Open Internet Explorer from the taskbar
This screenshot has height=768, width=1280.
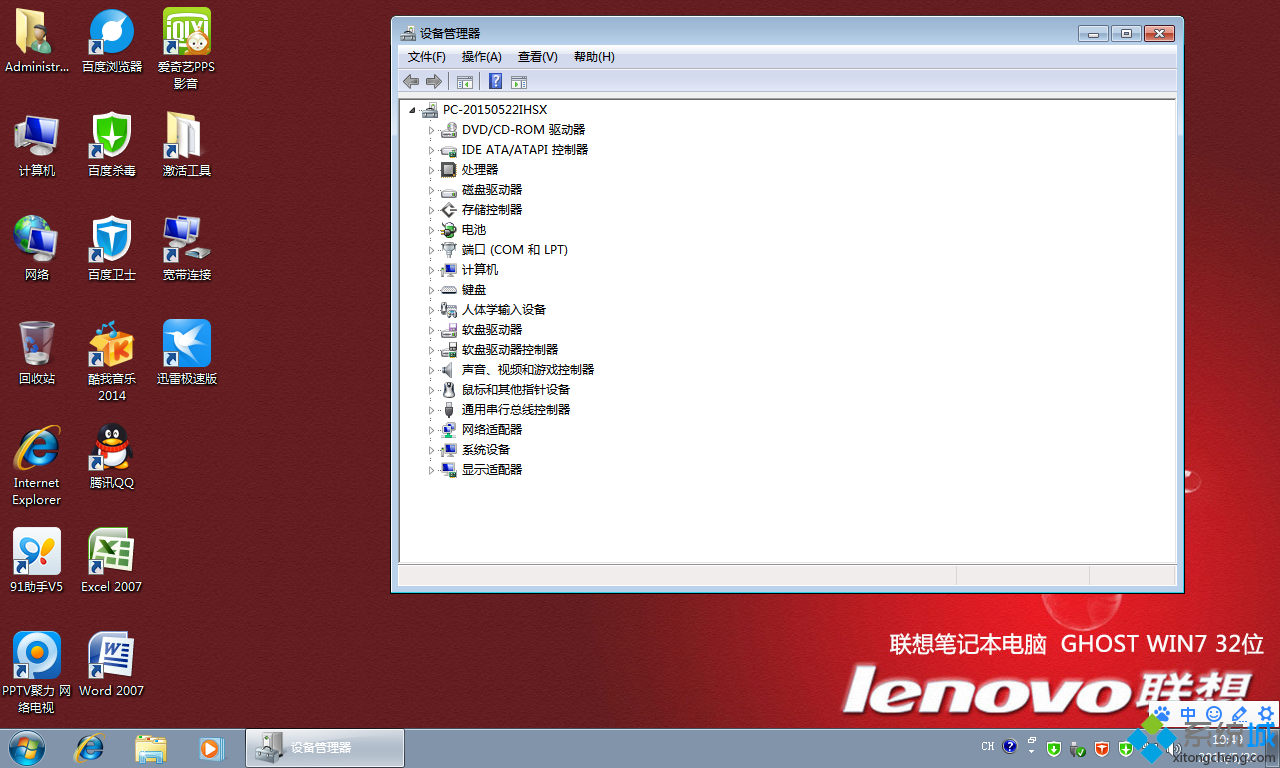click(x=89, y=748)
